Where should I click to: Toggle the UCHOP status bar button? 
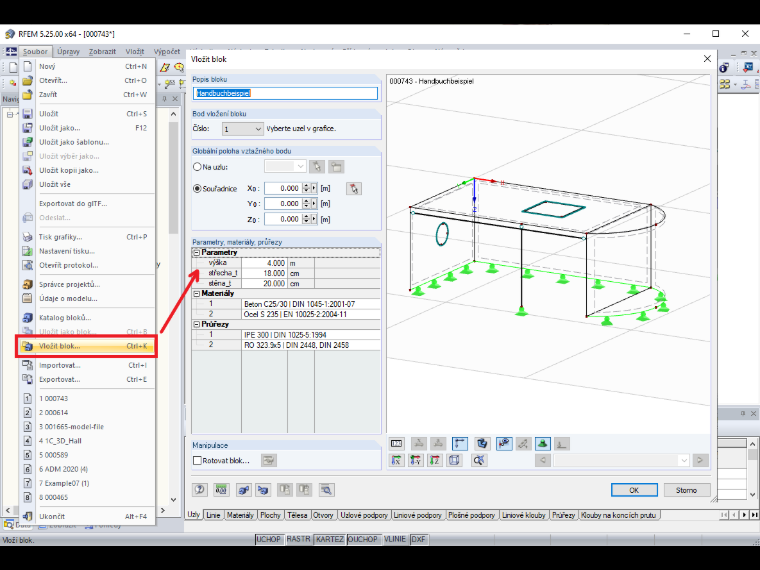(269, 539)
